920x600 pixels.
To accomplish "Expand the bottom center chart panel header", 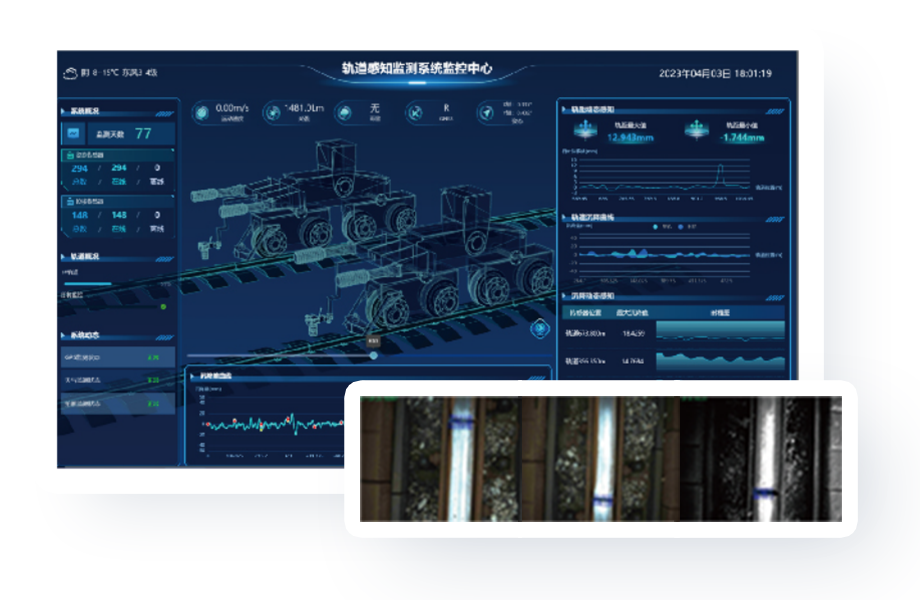I will click(368, 376).
